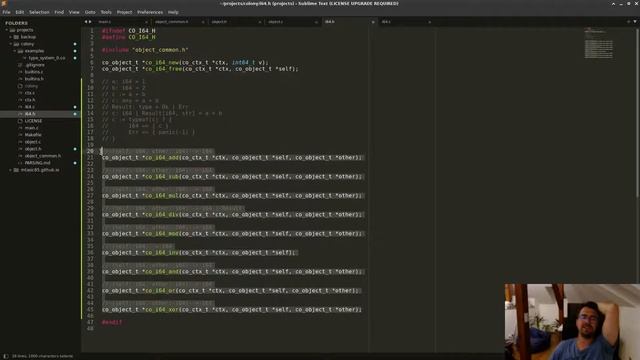Click the selection status text in status bar
The image size is (640, 360).
click(x=42, y=356)
